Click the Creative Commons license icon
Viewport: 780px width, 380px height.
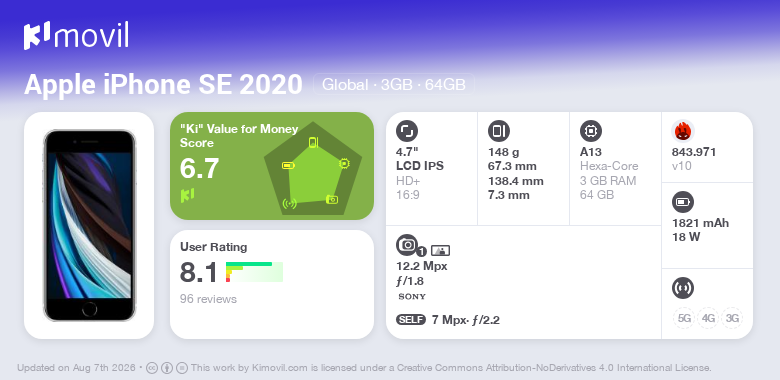point(152,368)
